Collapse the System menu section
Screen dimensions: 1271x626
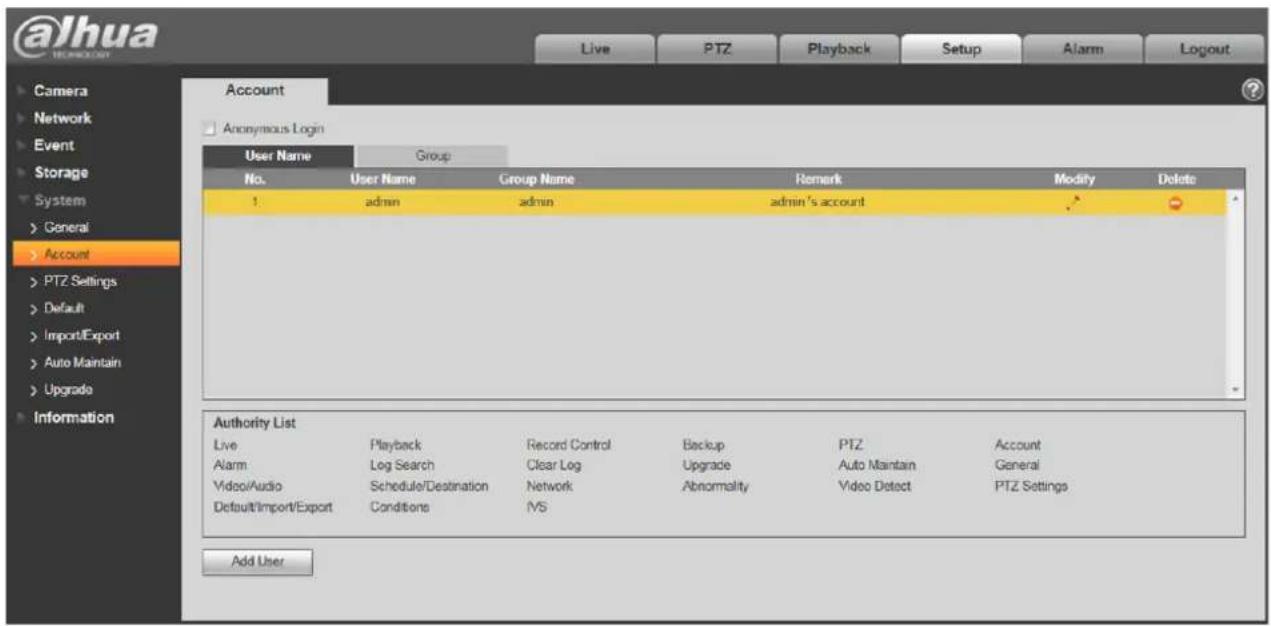[x=60, y=200]
